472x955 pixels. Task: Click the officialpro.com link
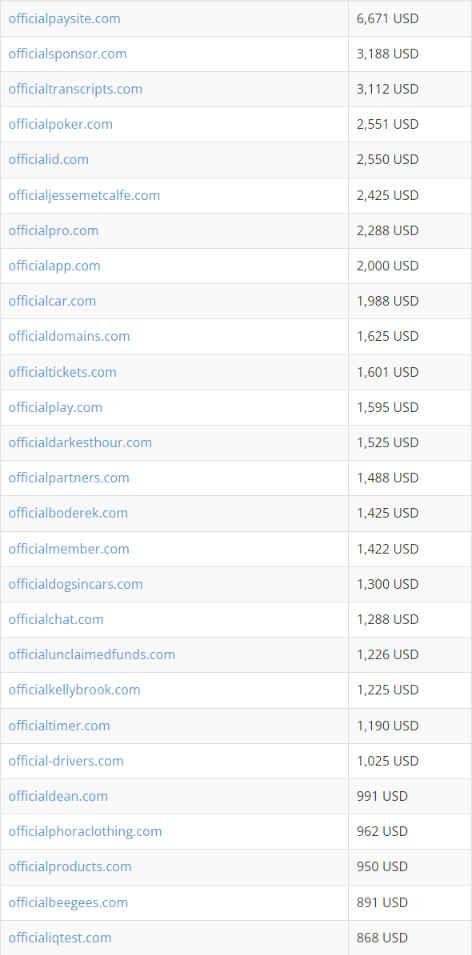tap(53, 231)
